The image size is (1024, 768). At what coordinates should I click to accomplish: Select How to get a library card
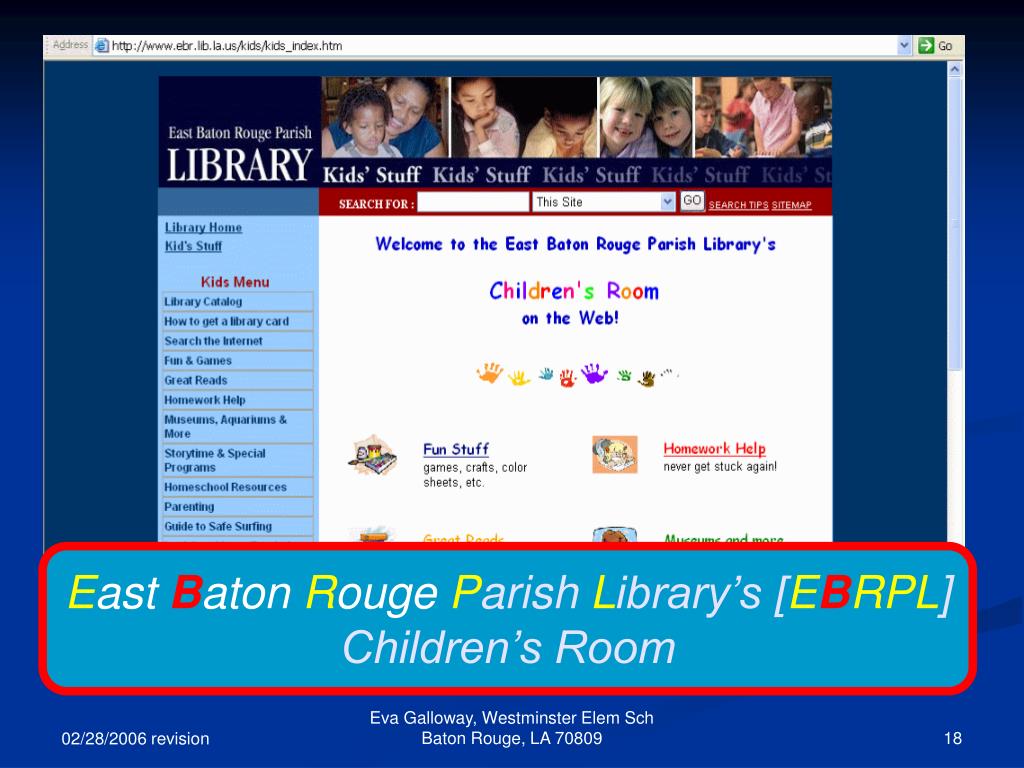pos(238,321)
